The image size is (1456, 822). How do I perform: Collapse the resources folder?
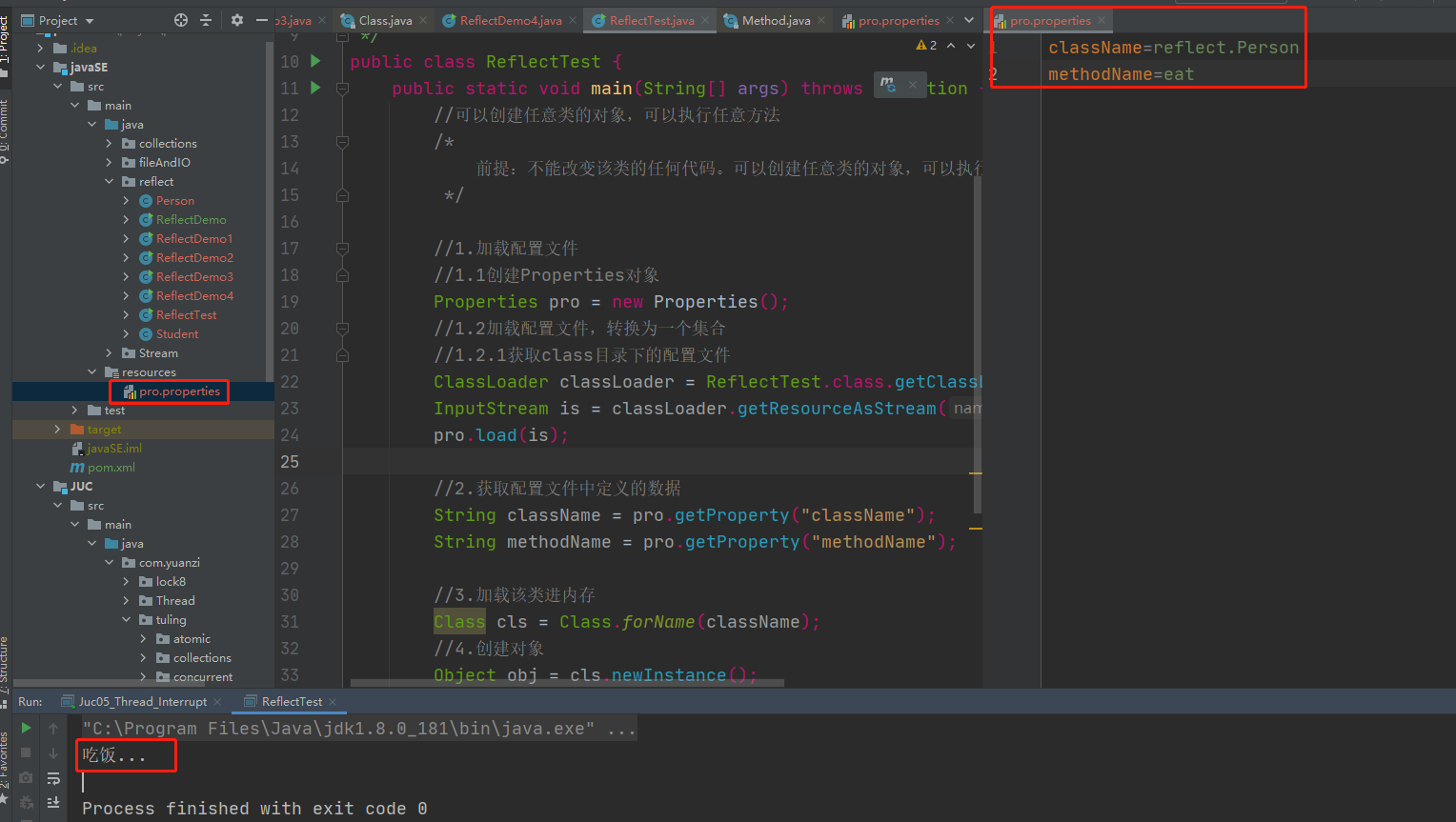(x=91, y=371)
